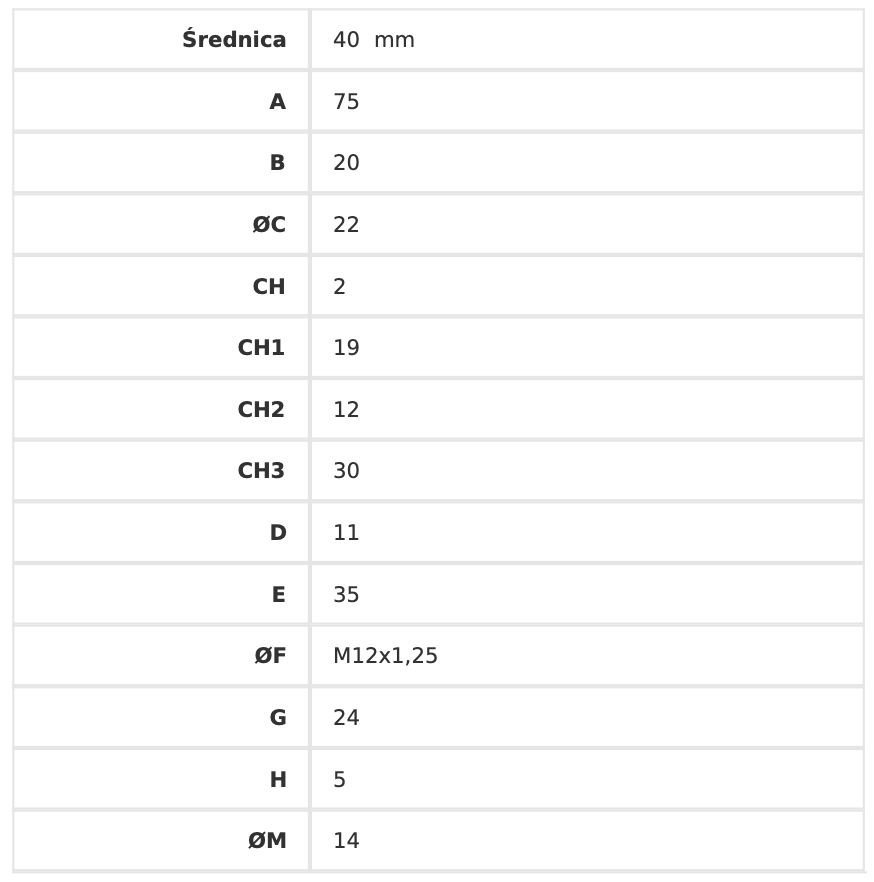Click the value 24 for G
The image size is (874, 882).
coord(346,718)
